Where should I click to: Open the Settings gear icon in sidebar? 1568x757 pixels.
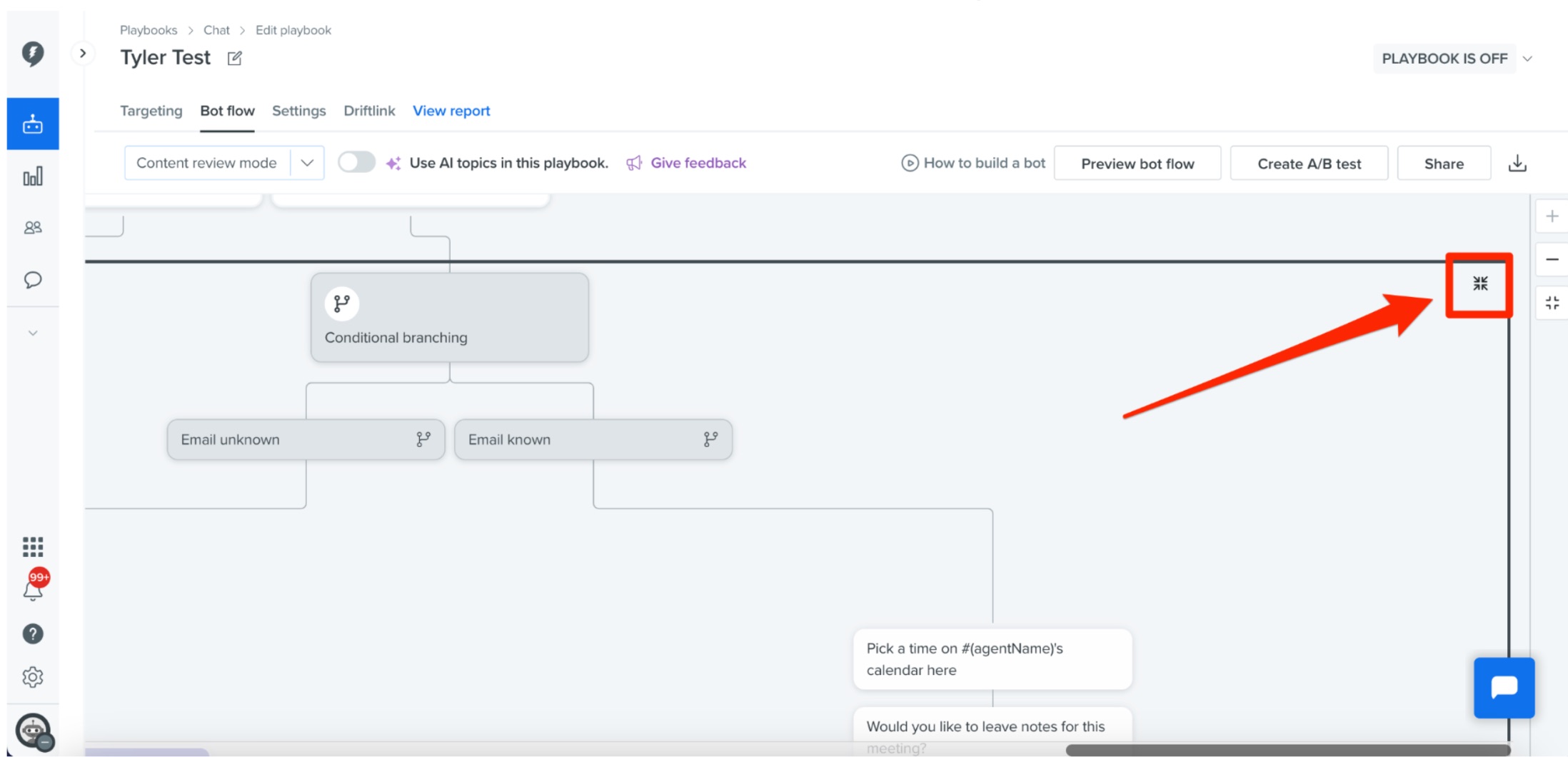(x=33, y=677)
